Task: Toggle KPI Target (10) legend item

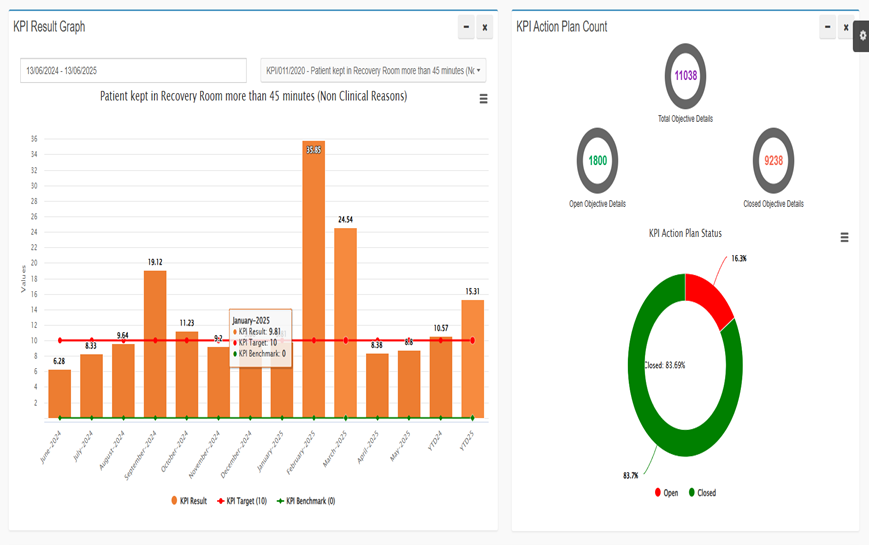Action: (239, 501)
